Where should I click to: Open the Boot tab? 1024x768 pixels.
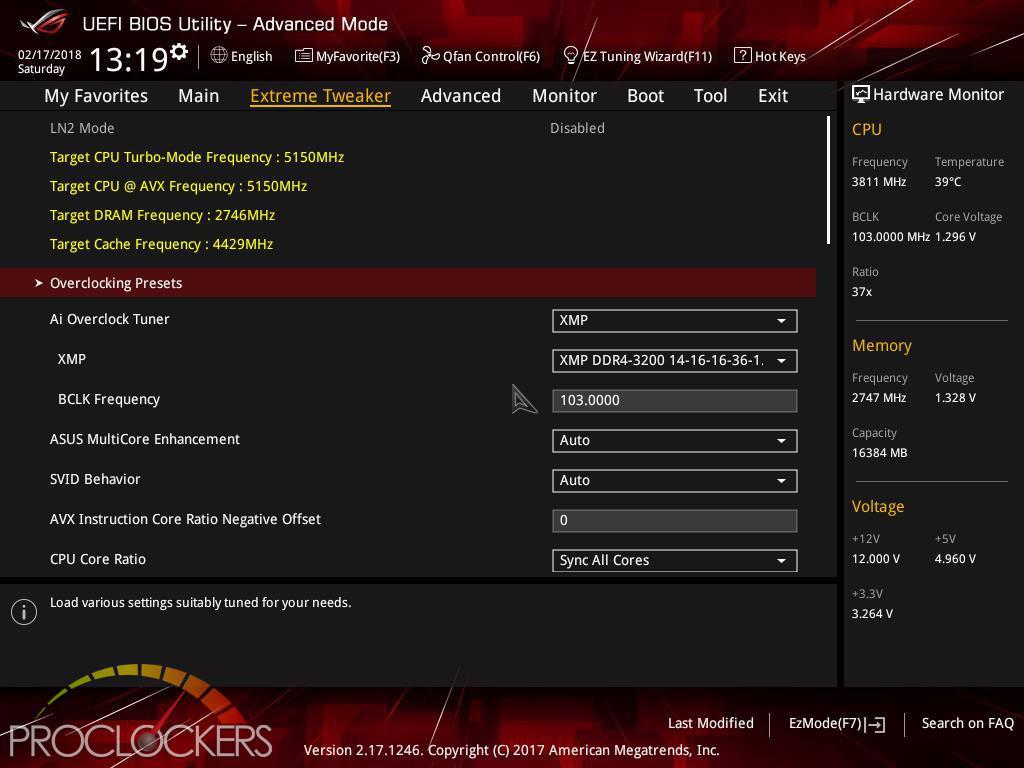(x=645, y=96)
